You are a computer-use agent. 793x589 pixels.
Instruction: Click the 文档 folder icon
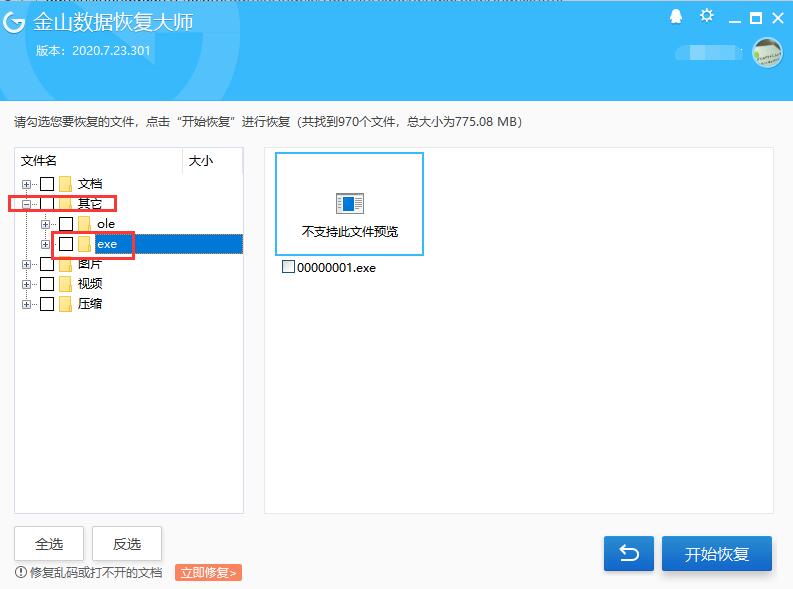(66, 184)
